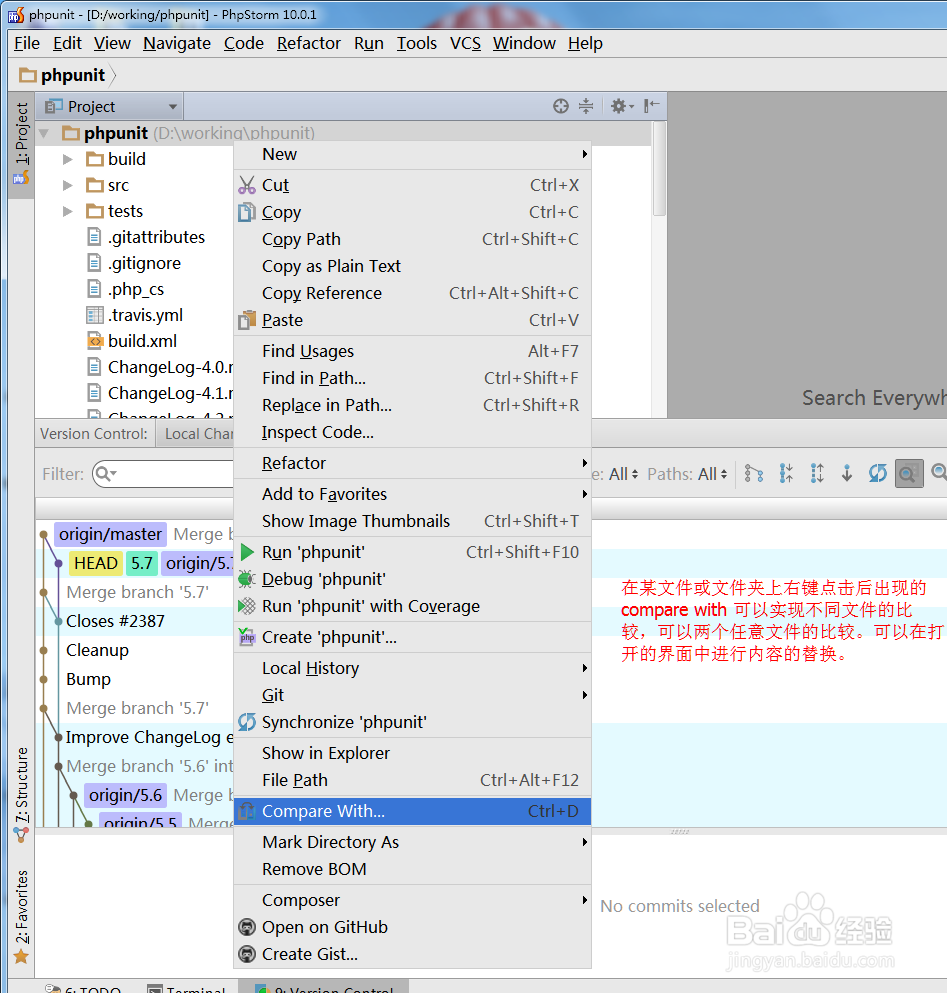Expand the src folder
The image size is (947, 993).
click(68, 185)
